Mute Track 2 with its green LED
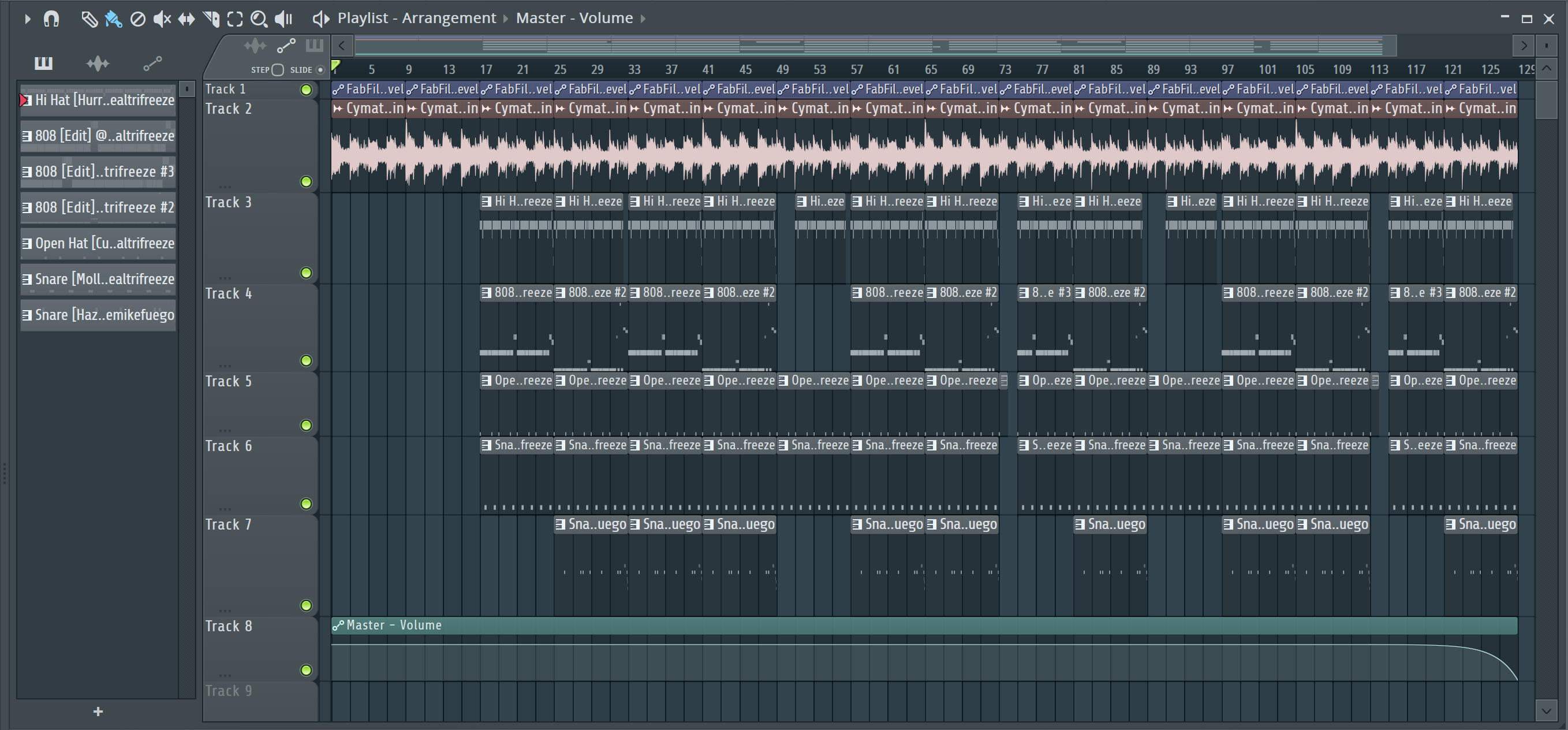Screen dimensions: 1568x730 point(306,181)
